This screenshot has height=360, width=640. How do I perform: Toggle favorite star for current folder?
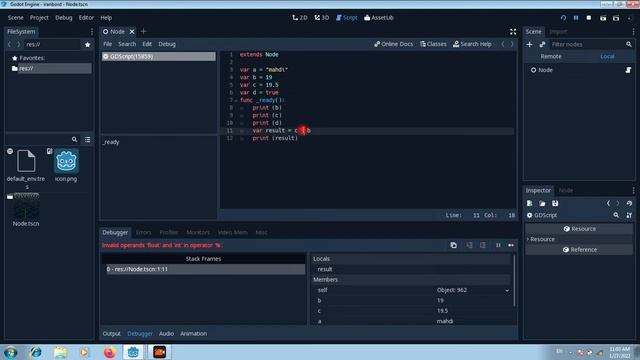point(87,44)
